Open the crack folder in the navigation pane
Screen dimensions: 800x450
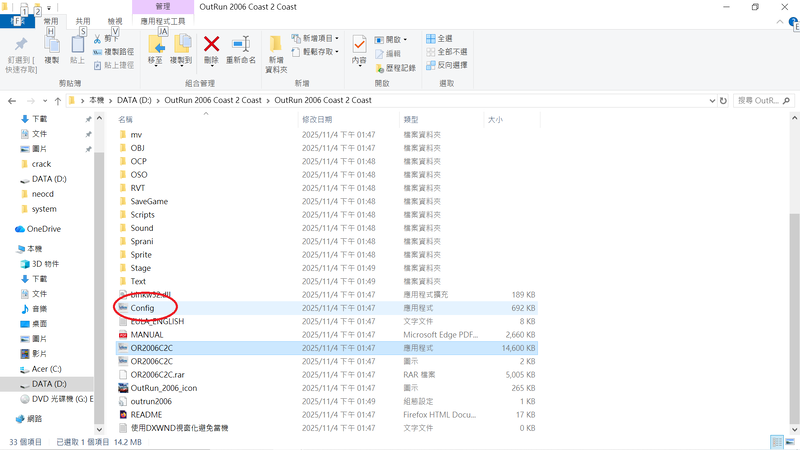point(36,164)
